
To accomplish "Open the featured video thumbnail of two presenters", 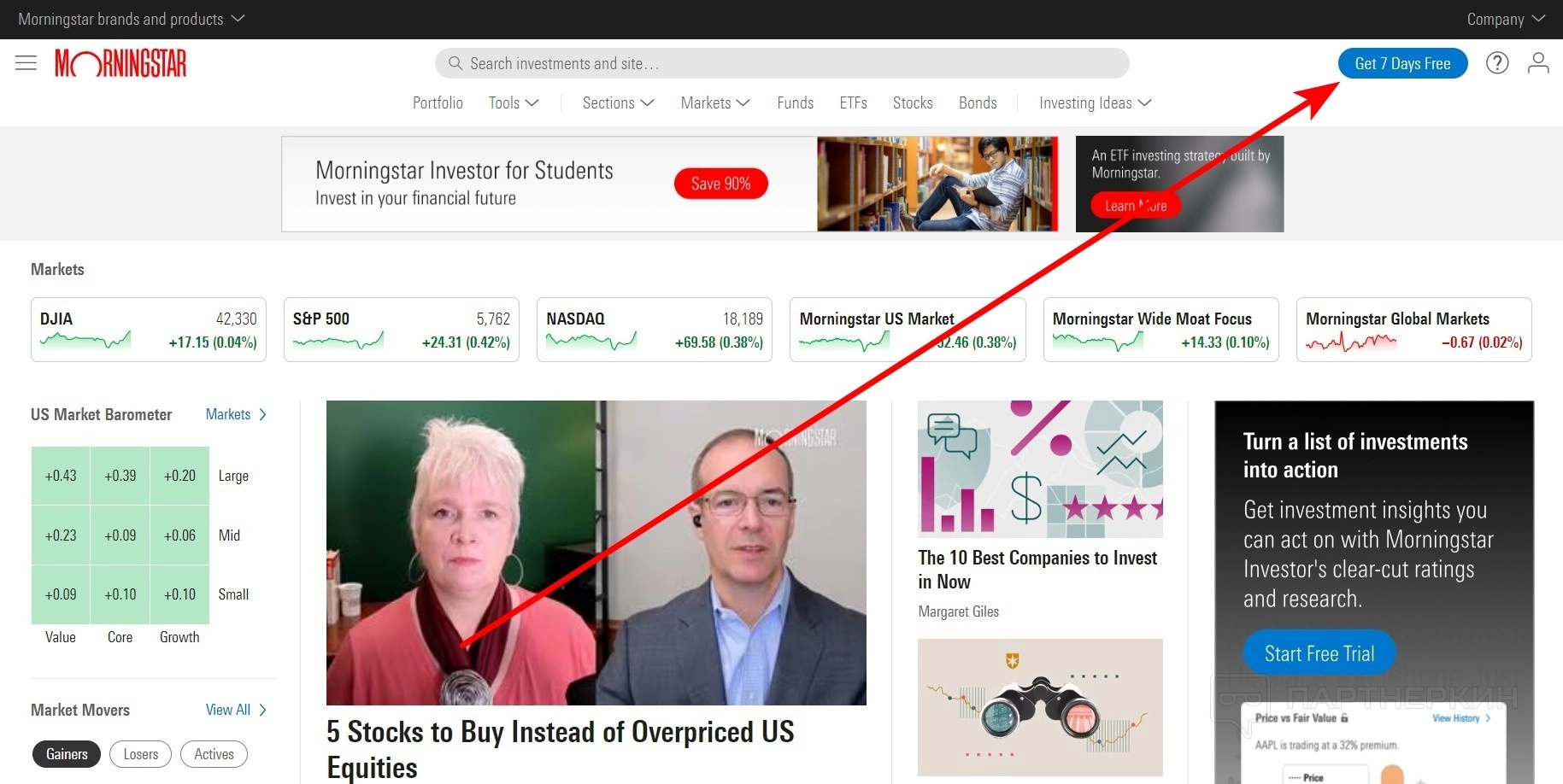I will click(x=596, y=553).
